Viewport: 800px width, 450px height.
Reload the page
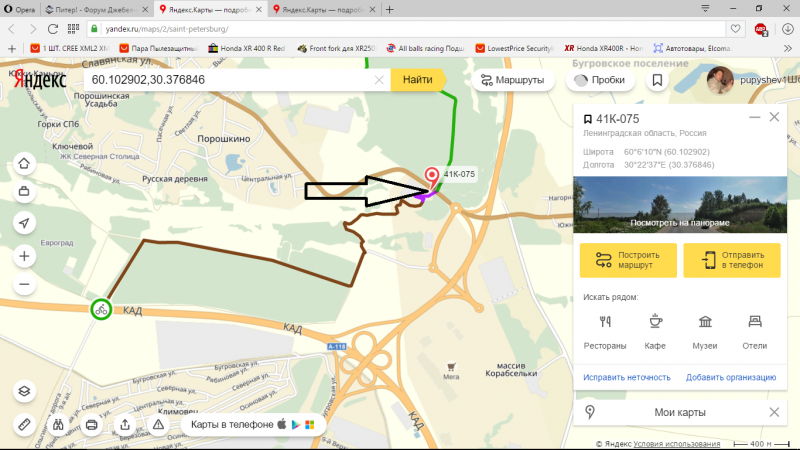(x=53, y=29)
